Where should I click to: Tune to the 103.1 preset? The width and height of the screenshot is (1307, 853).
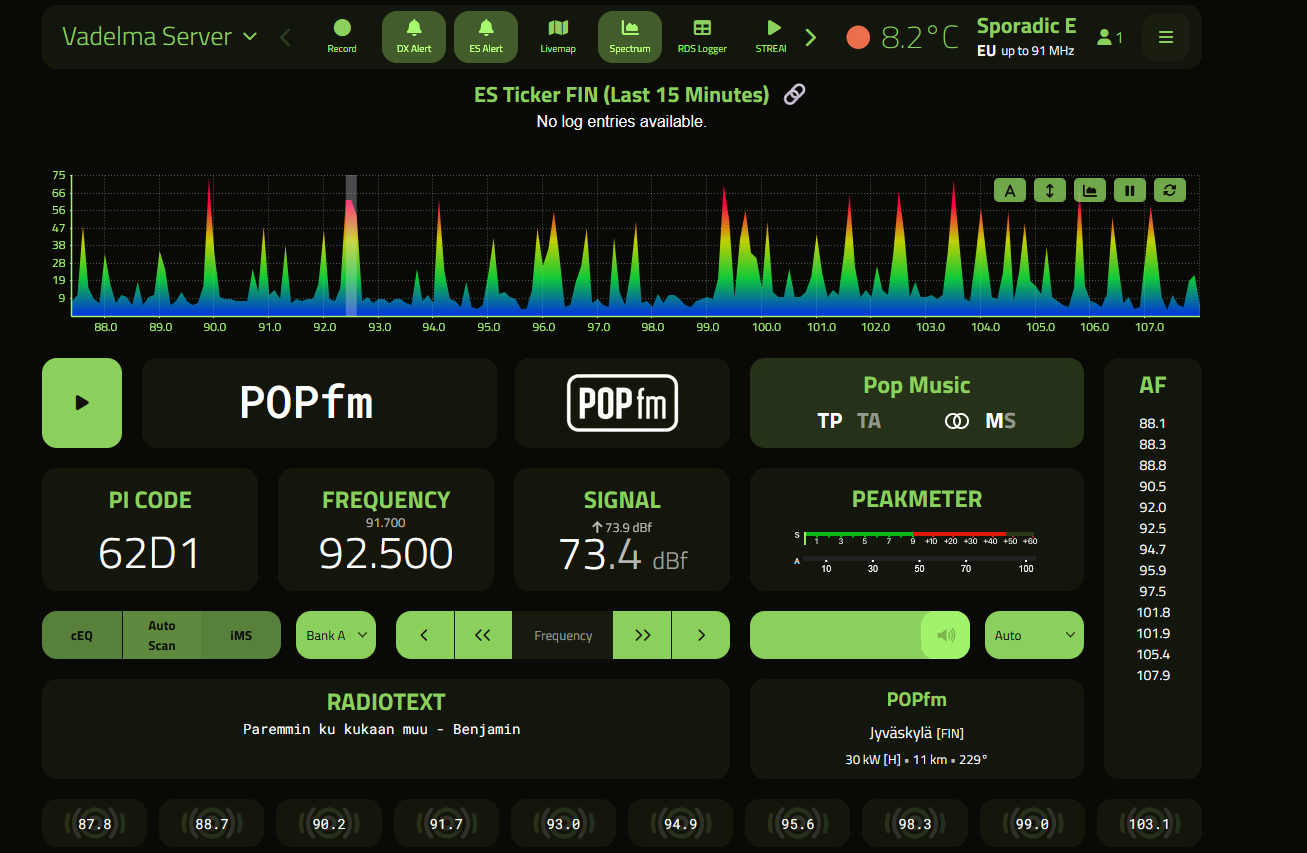pos(1149,824)
